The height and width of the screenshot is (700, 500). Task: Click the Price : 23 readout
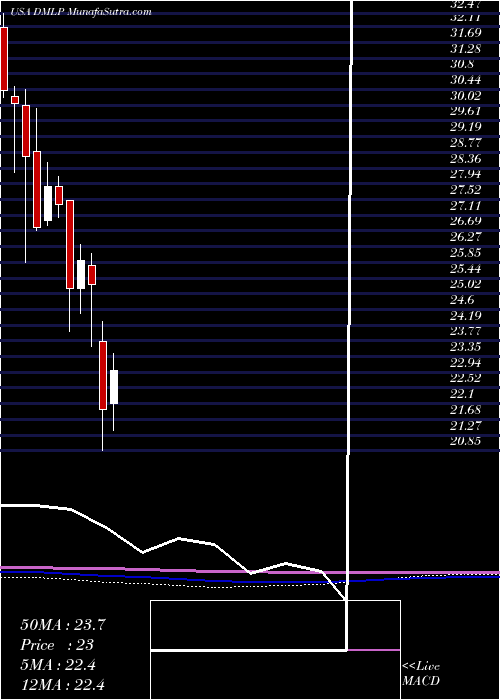tap(57, 645)
